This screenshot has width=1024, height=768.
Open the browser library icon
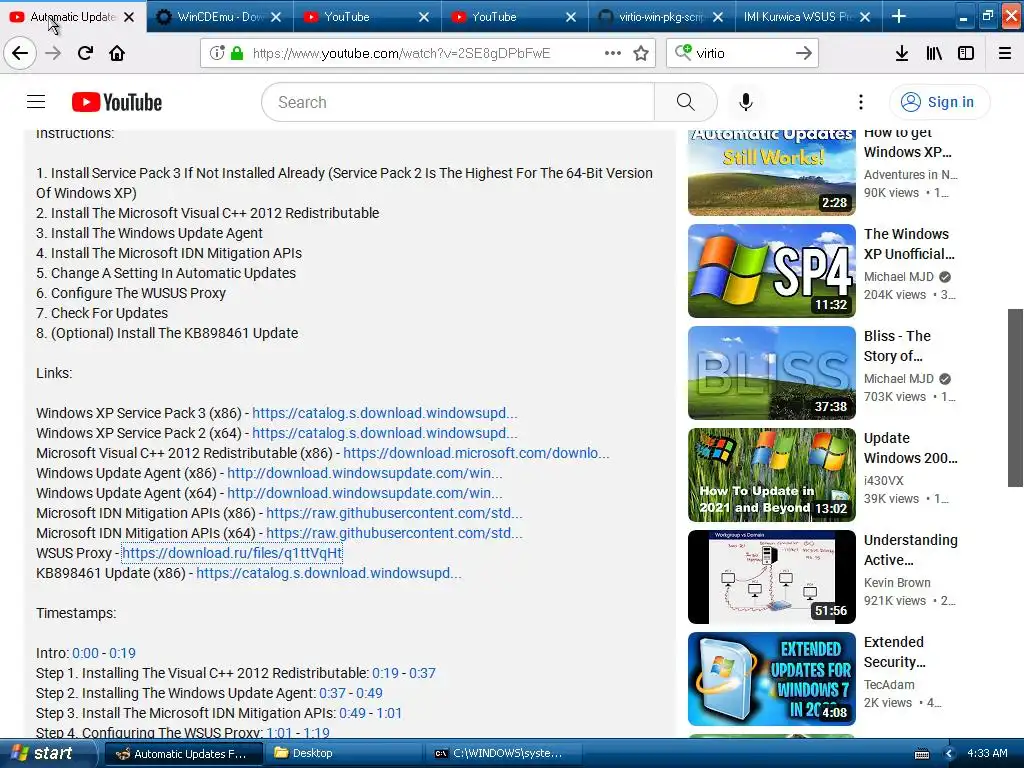click(934, 53)
